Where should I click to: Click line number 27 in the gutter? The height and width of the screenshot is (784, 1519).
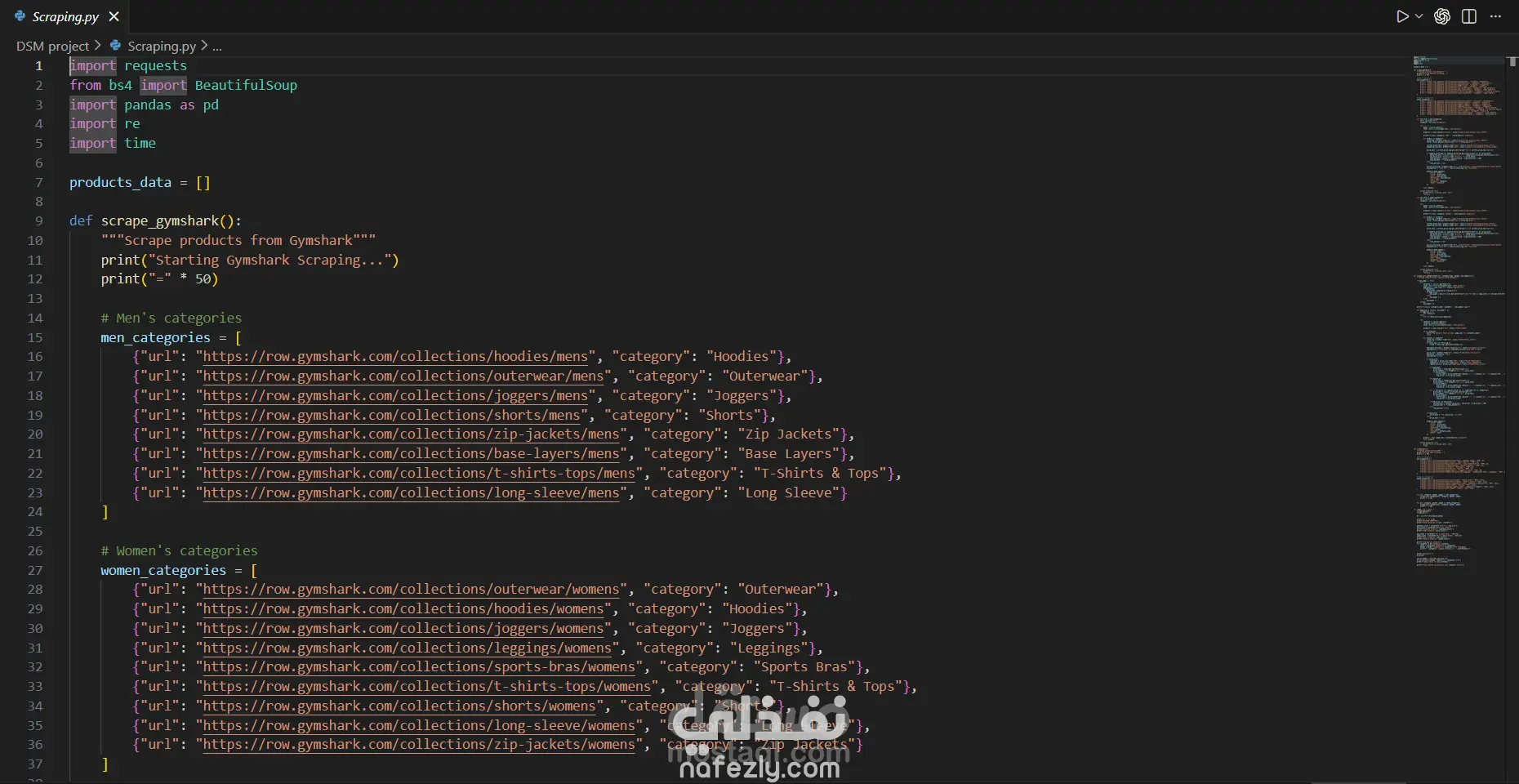tap(35, 571)
